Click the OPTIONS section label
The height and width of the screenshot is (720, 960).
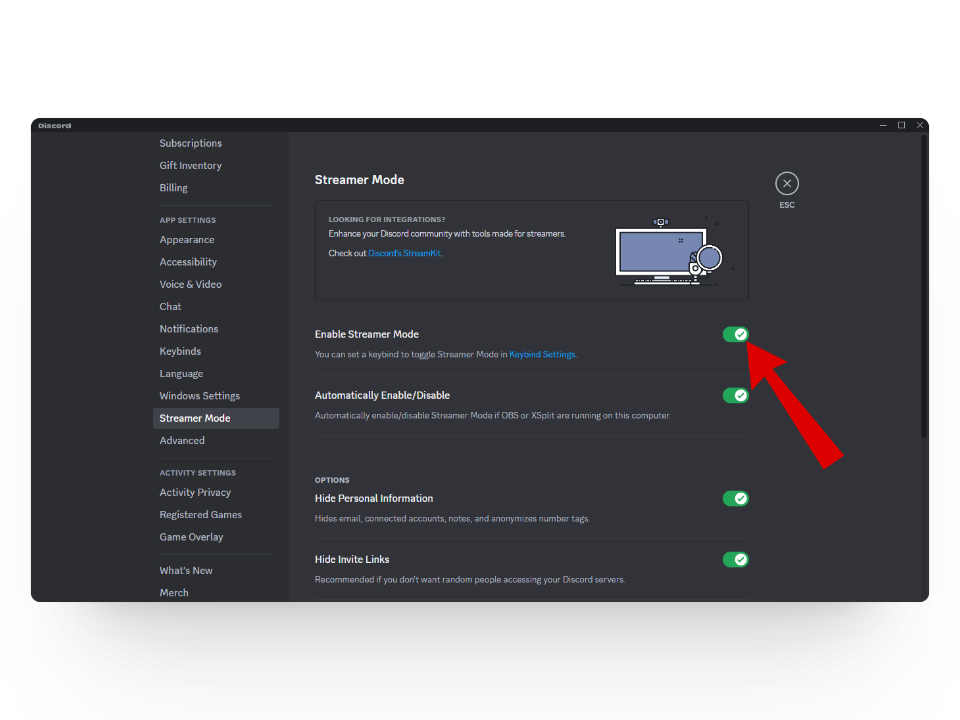(332, 480)
